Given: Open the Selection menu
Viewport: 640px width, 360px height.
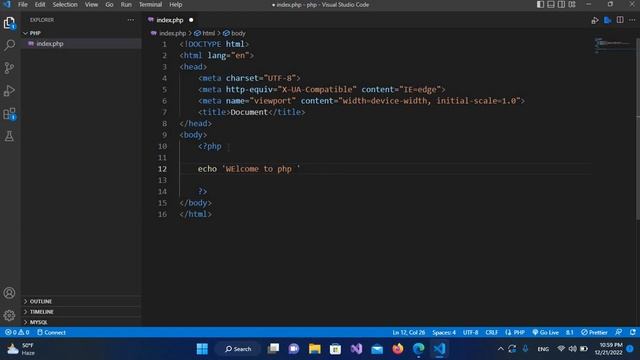Looking at the screenshot, I should click(65, 4).
